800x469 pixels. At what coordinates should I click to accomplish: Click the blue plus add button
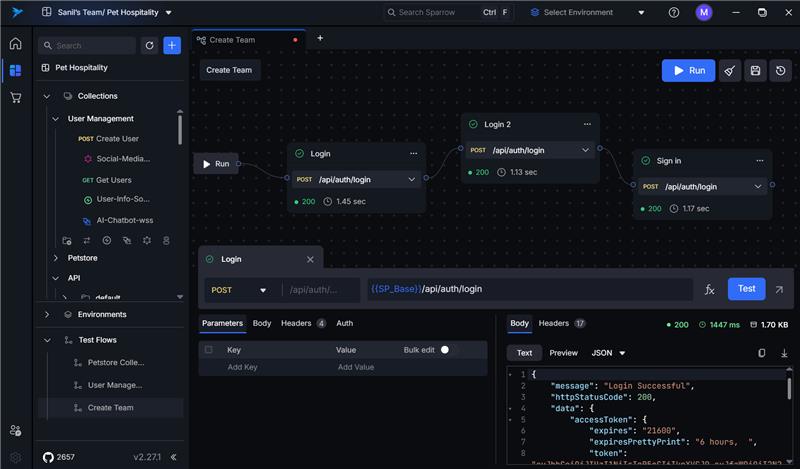[x=172, y=45]
